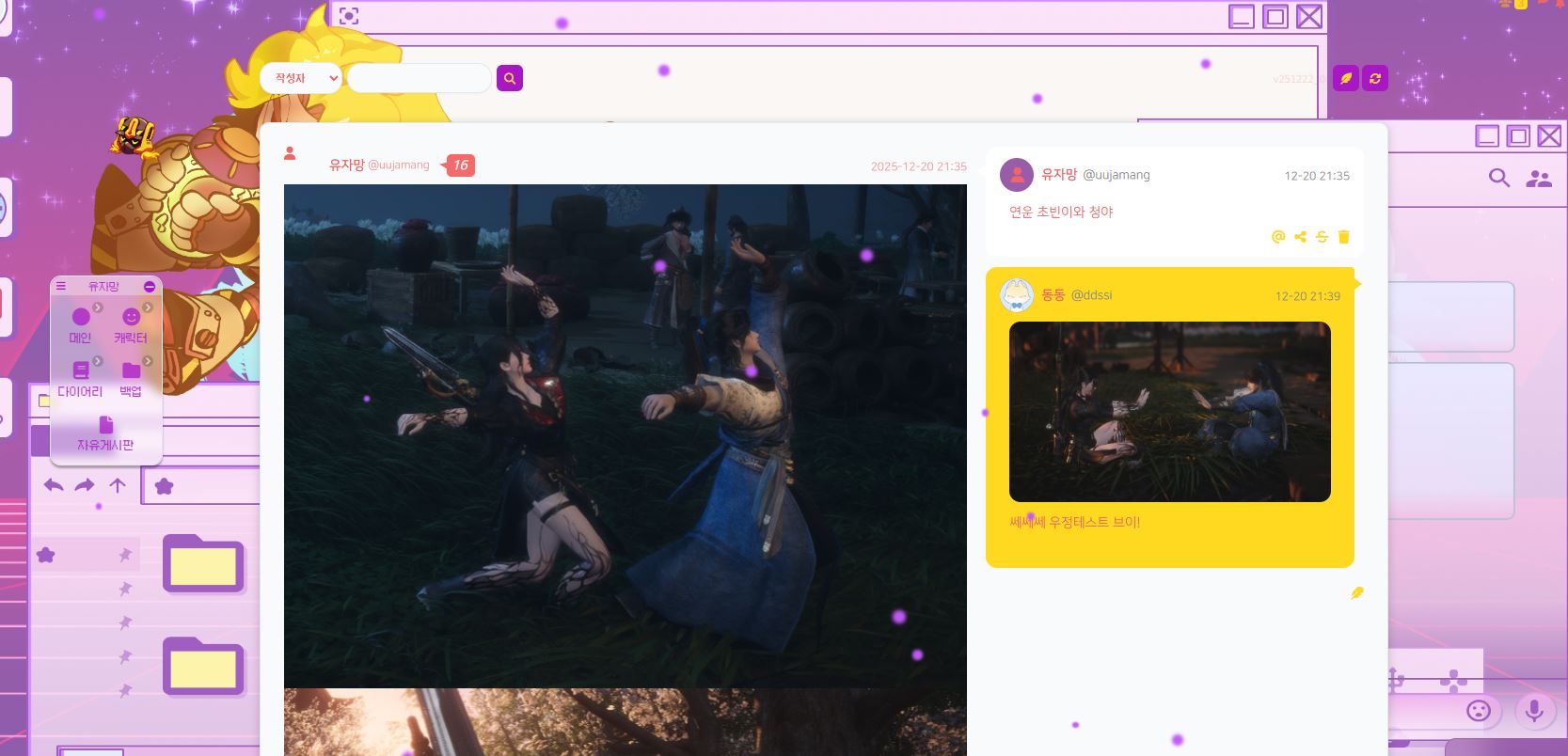Click the red 16 comment count badge
The image size is (1568, 756).
pyautogui.click(x=460, y=165)
